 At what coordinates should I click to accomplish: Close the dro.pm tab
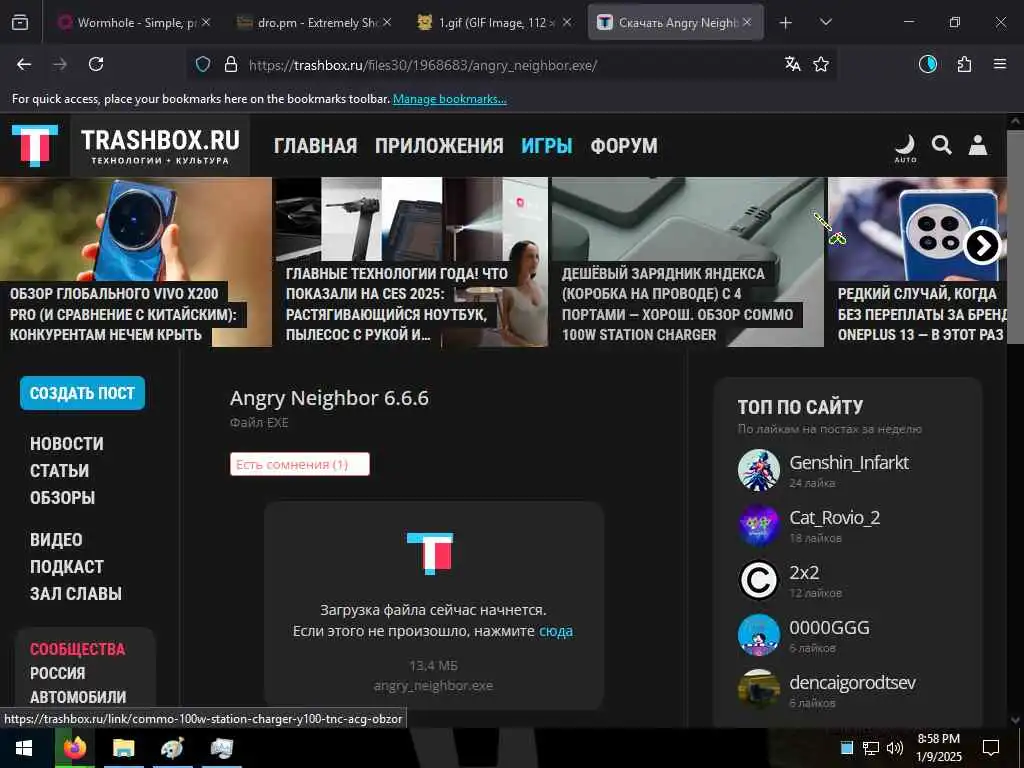click(x=387, y=22)
